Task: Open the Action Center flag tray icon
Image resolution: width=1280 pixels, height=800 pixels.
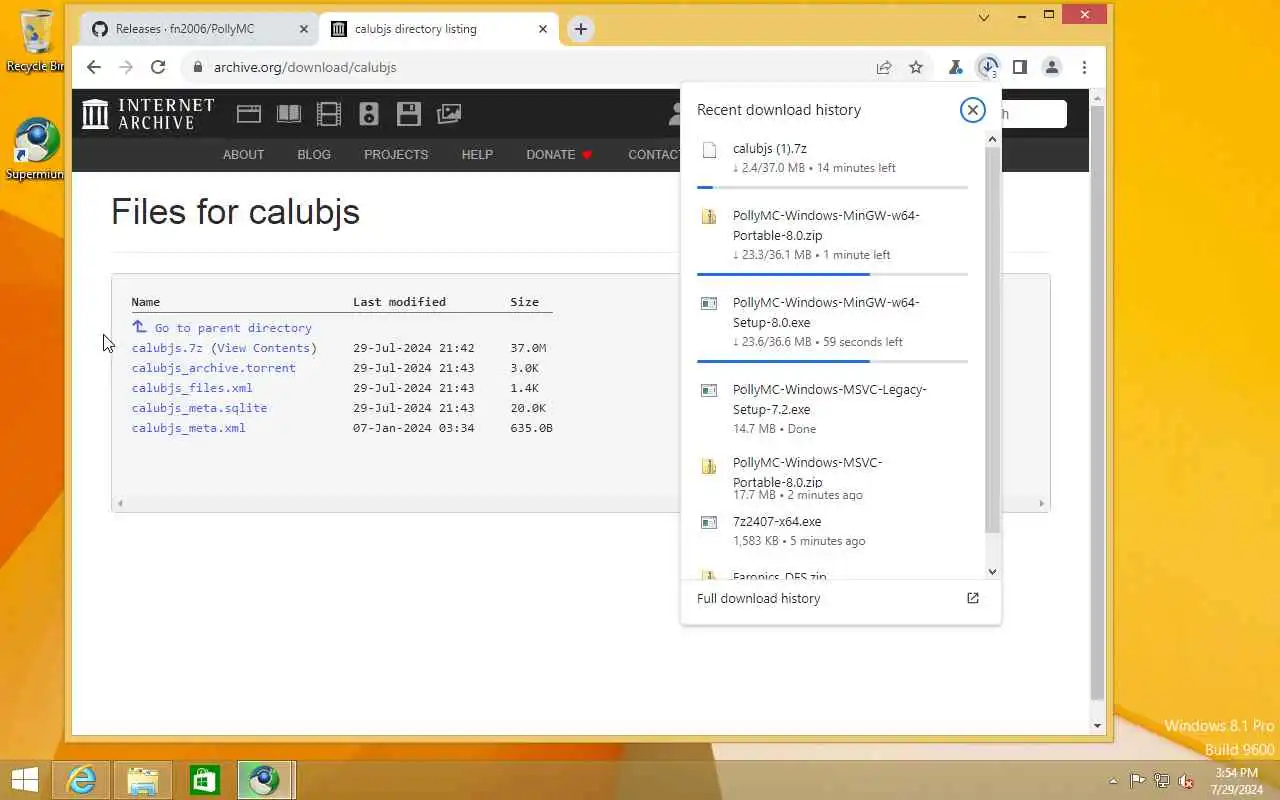Action: 1138,781
